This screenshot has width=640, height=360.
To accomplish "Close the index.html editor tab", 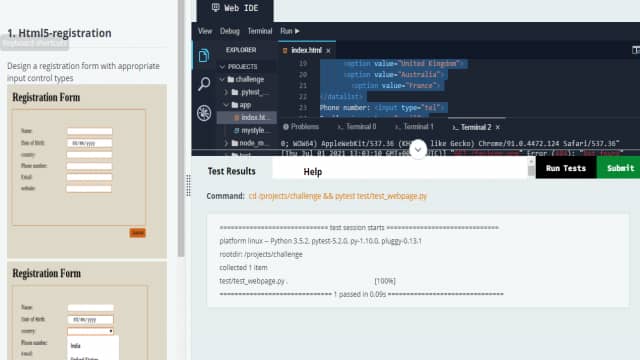I will click(328, 51).
